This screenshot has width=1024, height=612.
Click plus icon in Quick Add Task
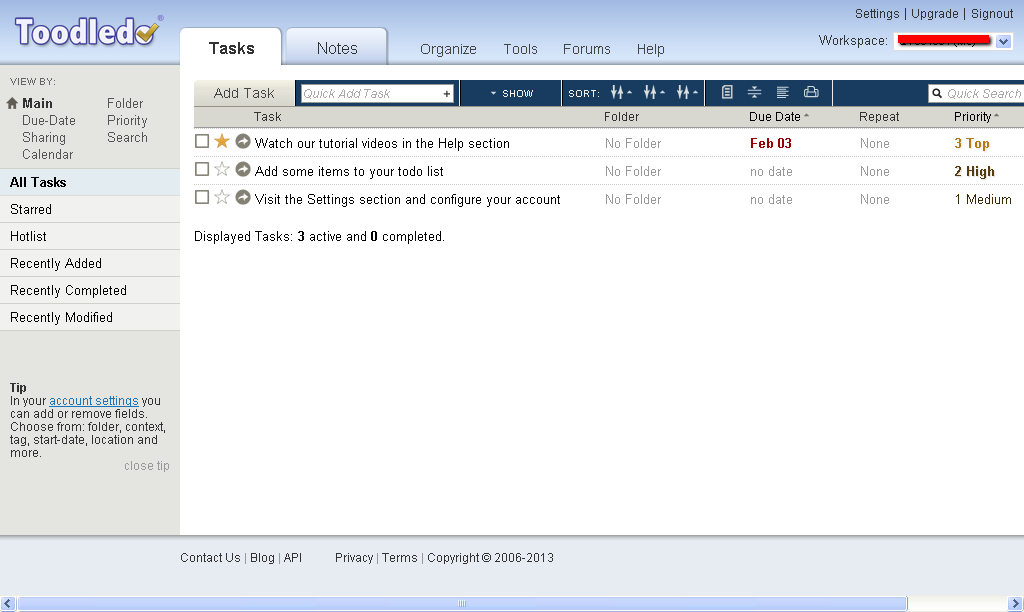(447, 93)
